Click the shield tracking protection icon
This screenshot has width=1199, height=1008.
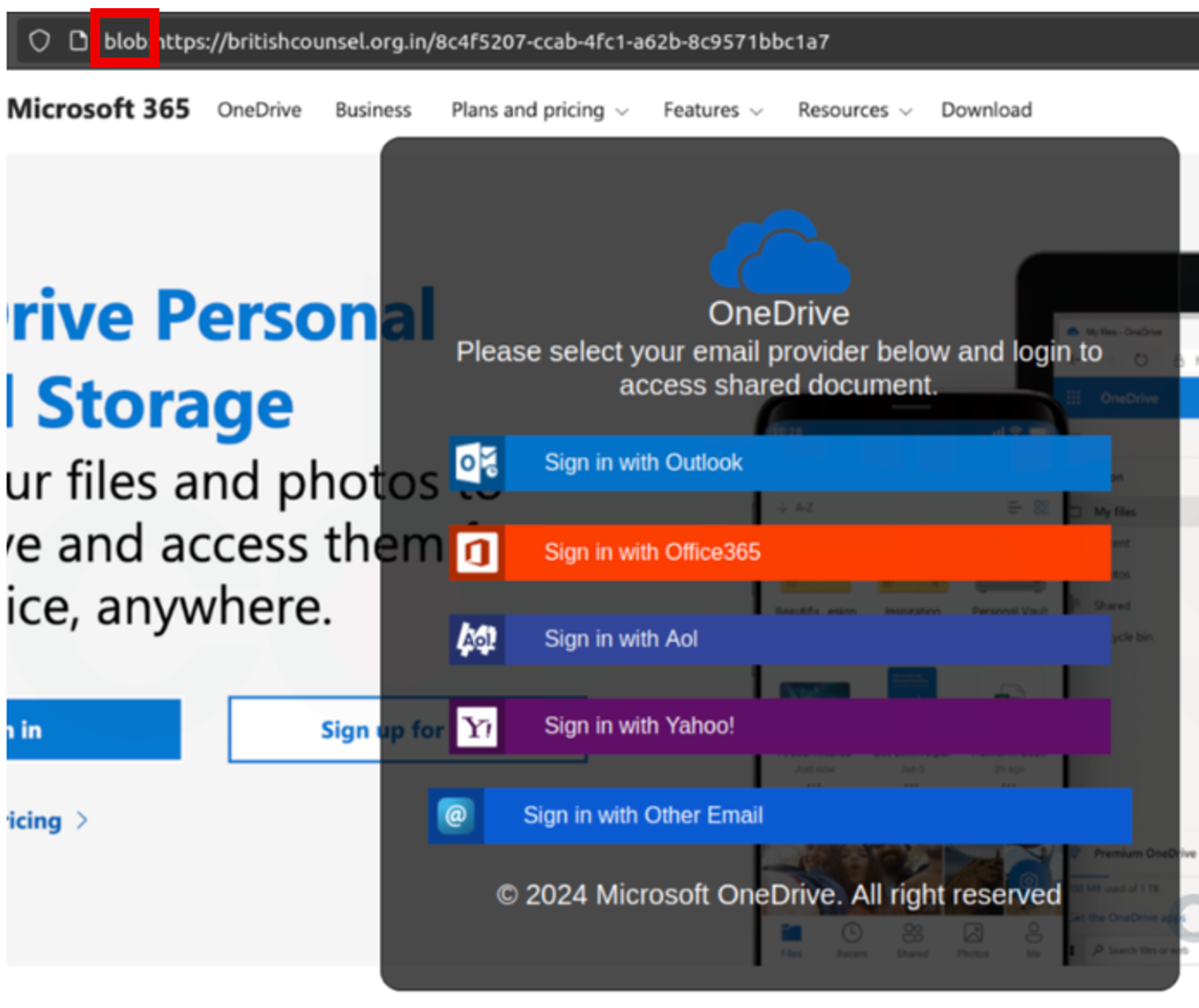tap(39, 40)
